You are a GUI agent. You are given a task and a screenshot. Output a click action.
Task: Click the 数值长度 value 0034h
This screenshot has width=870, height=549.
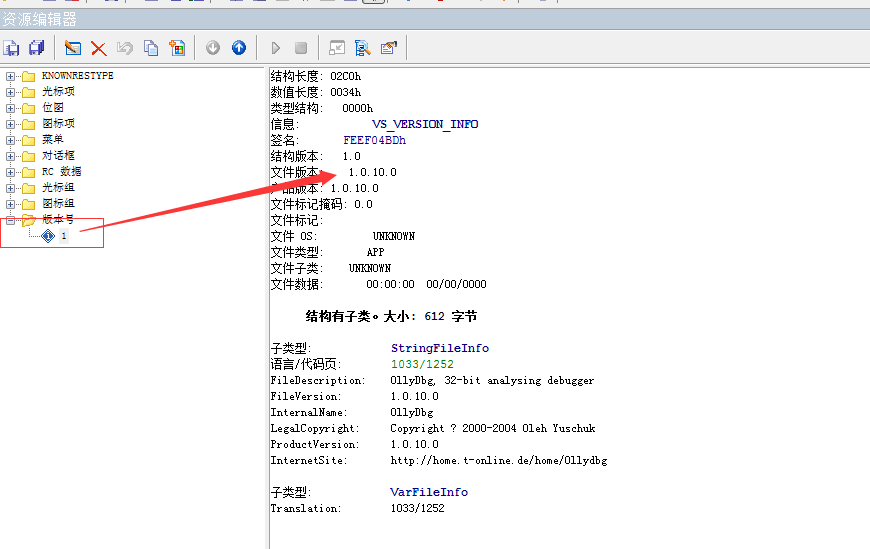click(x=346, y=92)
